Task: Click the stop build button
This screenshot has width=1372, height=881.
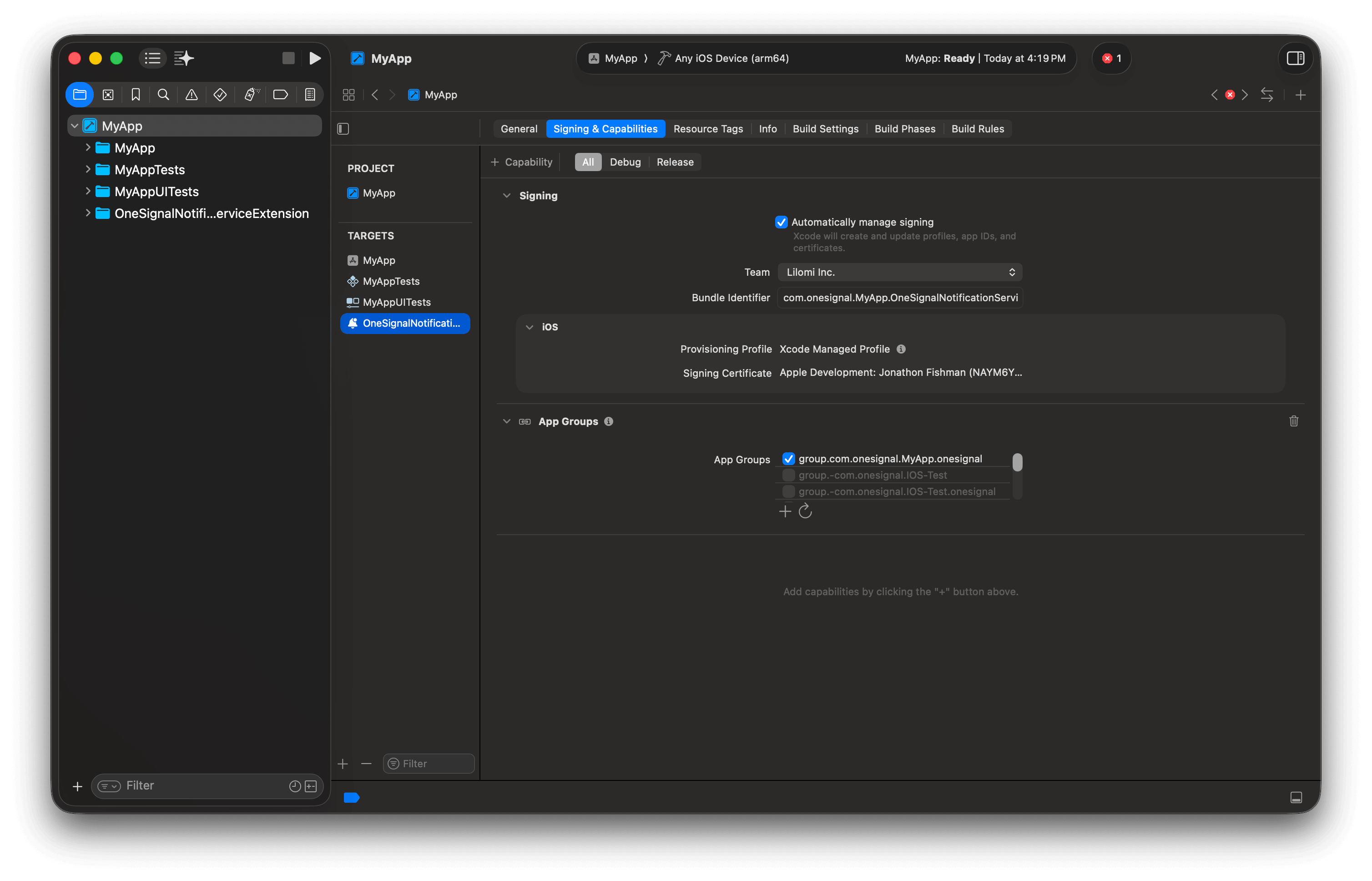Action: click(288, 58)
